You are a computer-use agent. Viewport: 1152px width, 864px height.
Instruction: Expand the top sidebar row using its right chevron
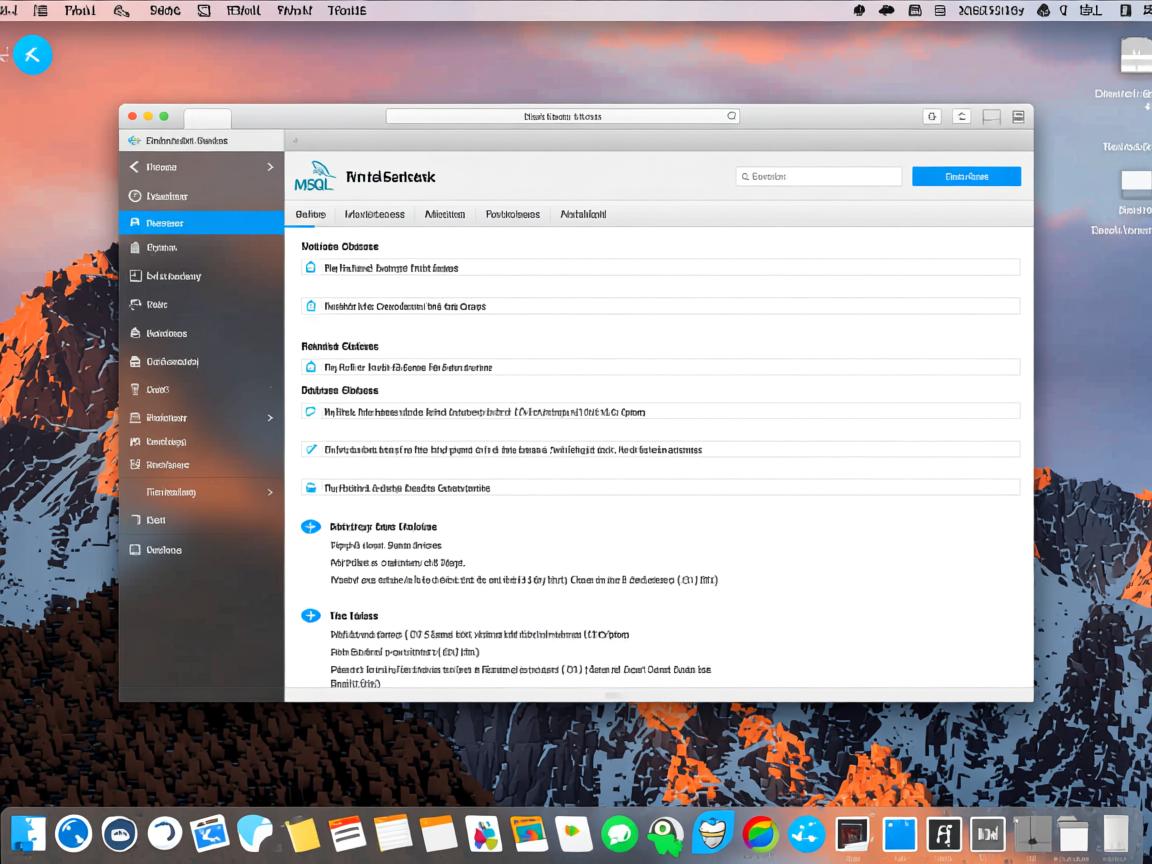point(270,167)
